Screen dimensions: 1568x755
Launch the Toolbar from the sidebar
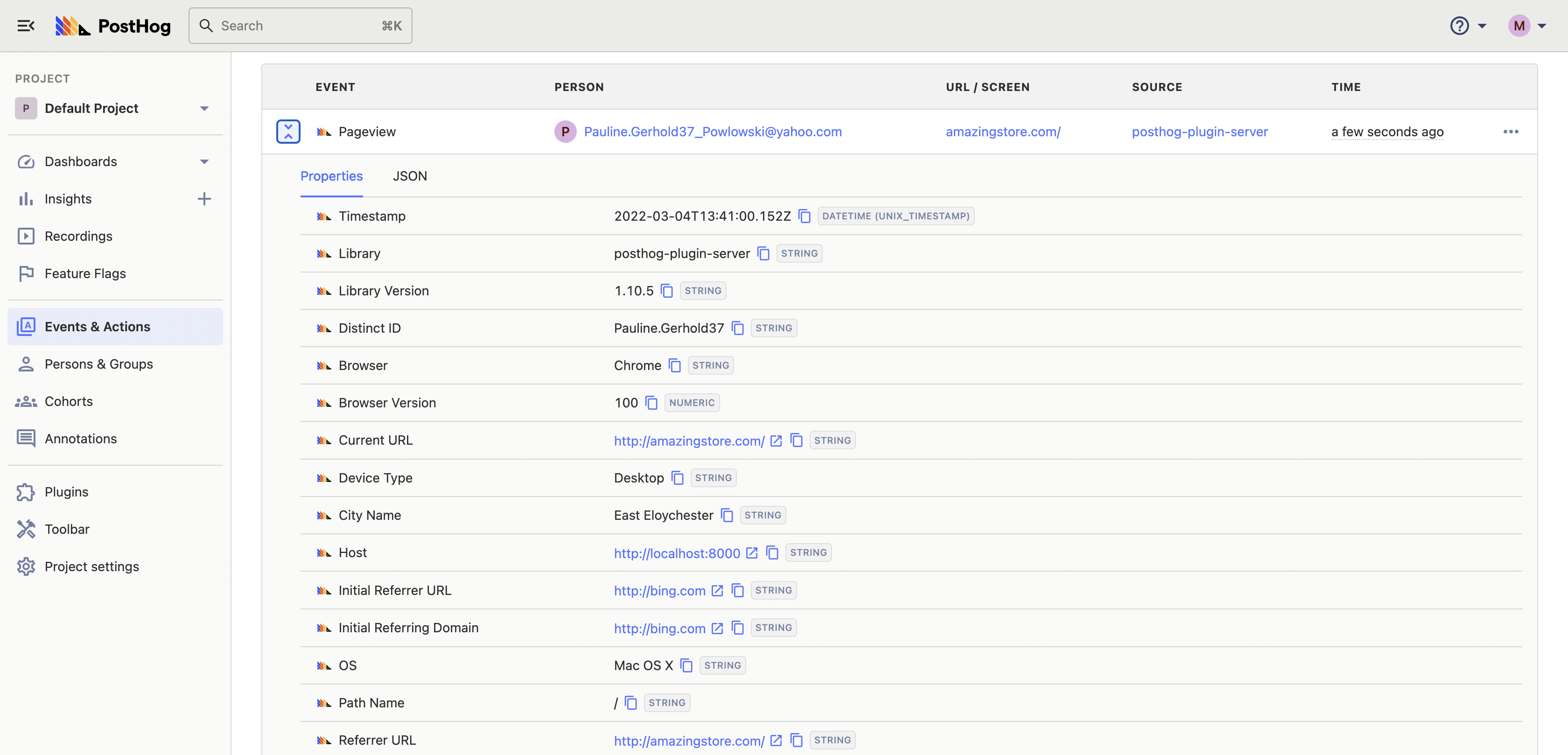(67, 529)
